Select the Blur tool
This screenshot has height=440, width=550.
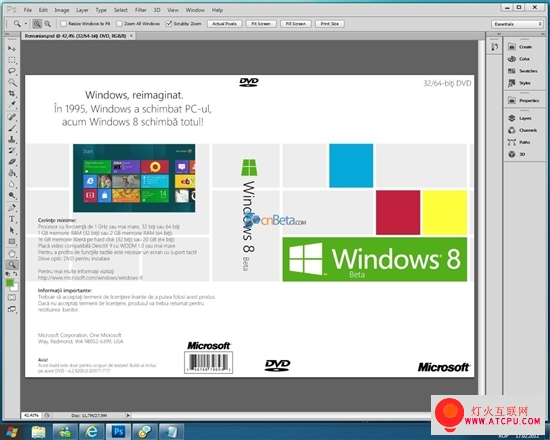click(12, 184)
